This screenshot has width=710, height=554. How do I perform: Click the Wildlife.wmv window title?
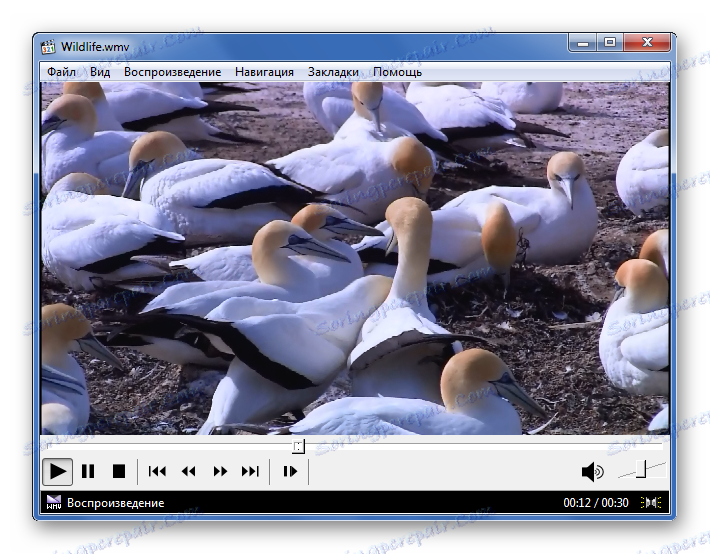(95, 47)
